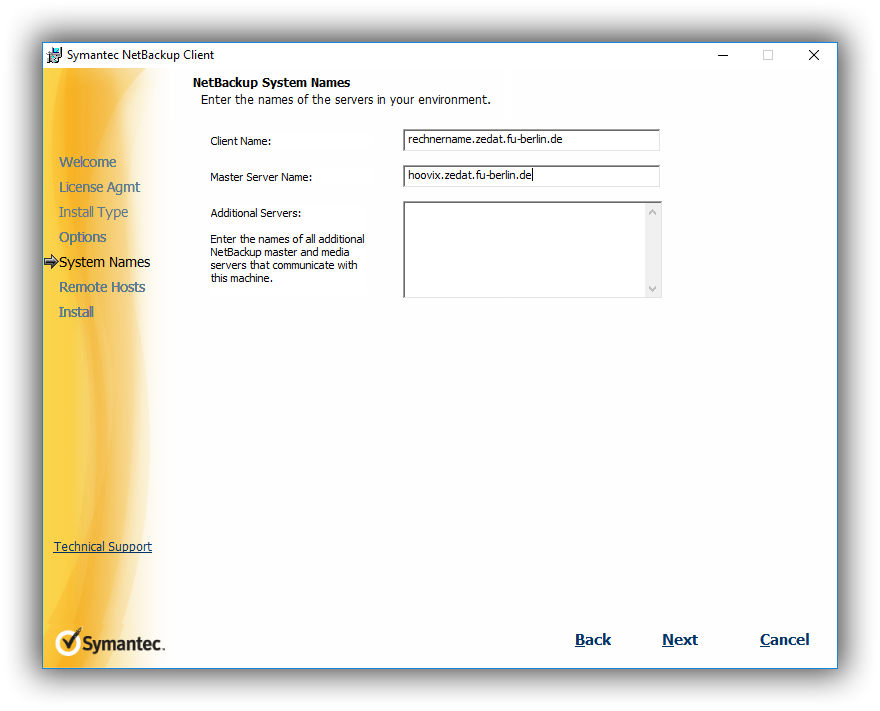Select the License Agmt step
The height and width of the screenshot is (711, 880).
(x=99, y=187)
